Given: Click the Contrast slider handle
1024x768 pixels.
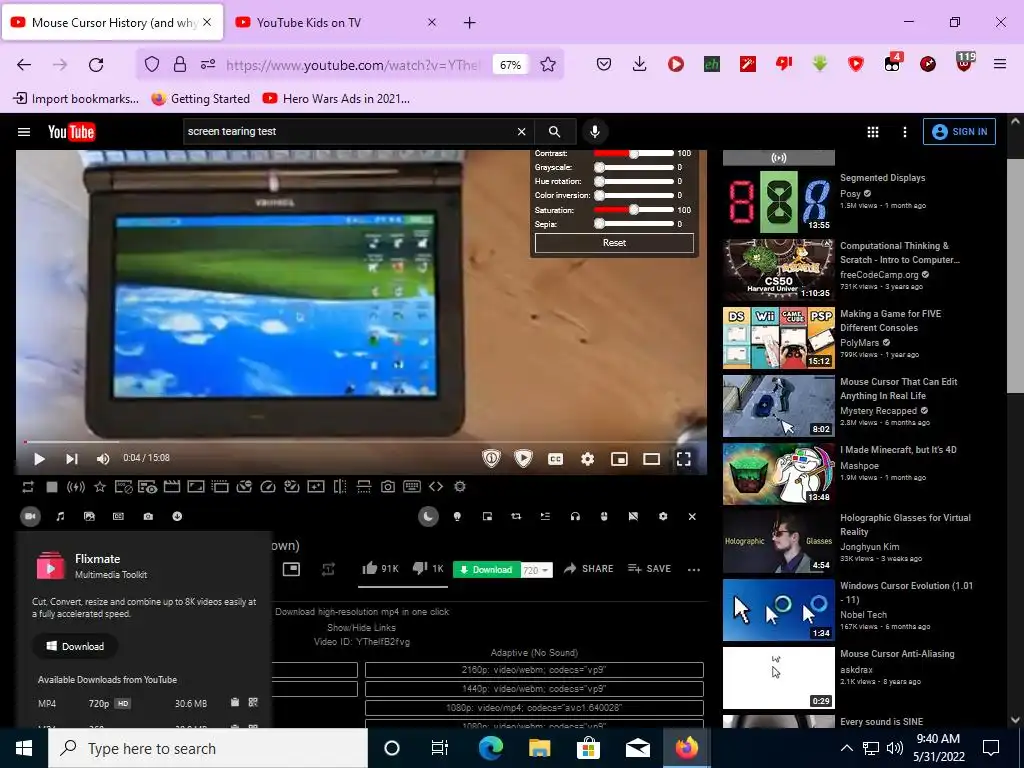Looking at the screenshot, I should coord(633,153).
